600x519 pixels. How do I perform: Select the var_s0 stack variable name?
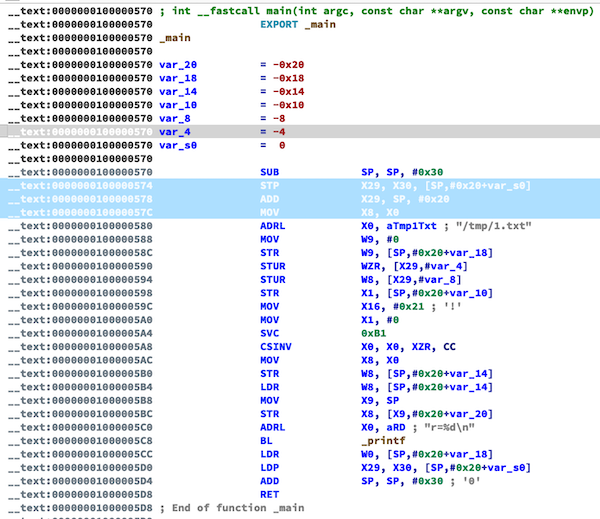(x=178, y=145)
